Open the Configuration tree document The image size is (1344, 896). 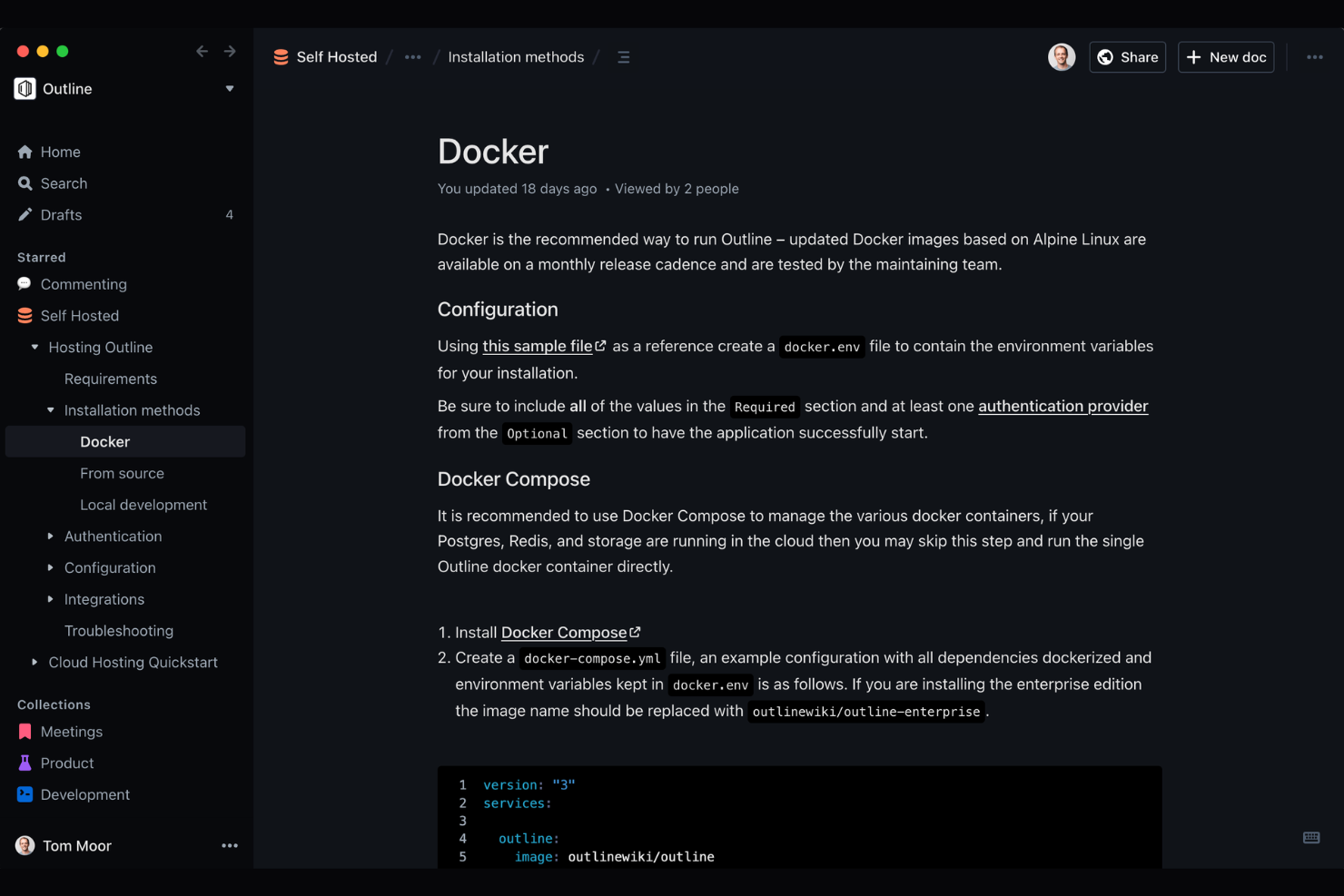(110, 567)
